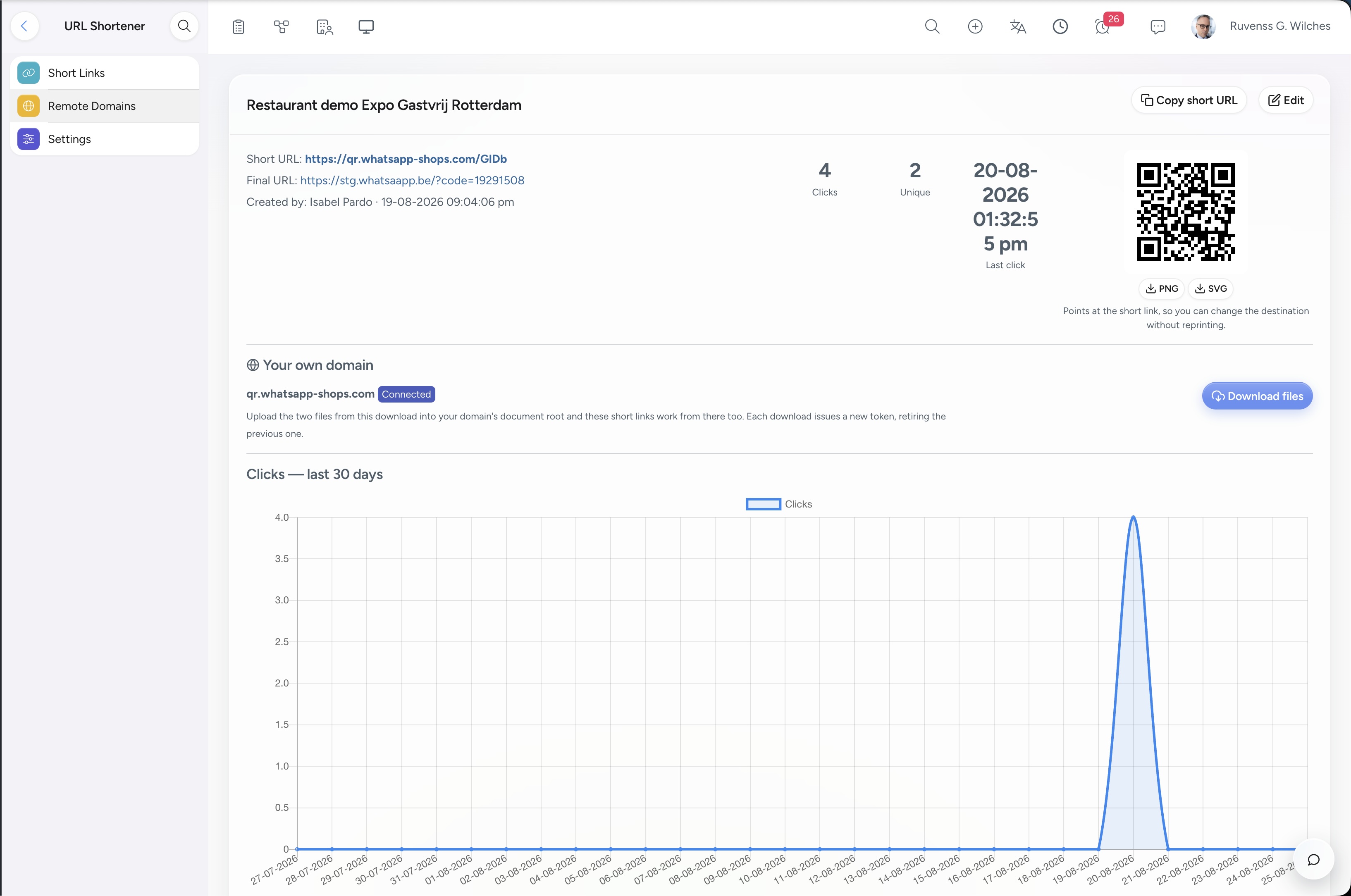Screen dimensions: 1351x896
Task: Toggle the Clicks legend swatch in chart
Action: click(764, 504)
